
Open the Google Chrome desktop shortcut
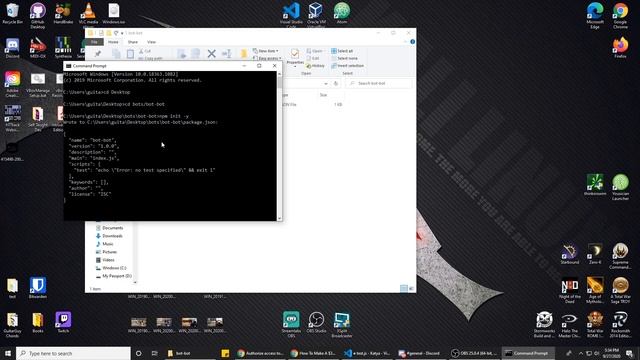point(620,16)
